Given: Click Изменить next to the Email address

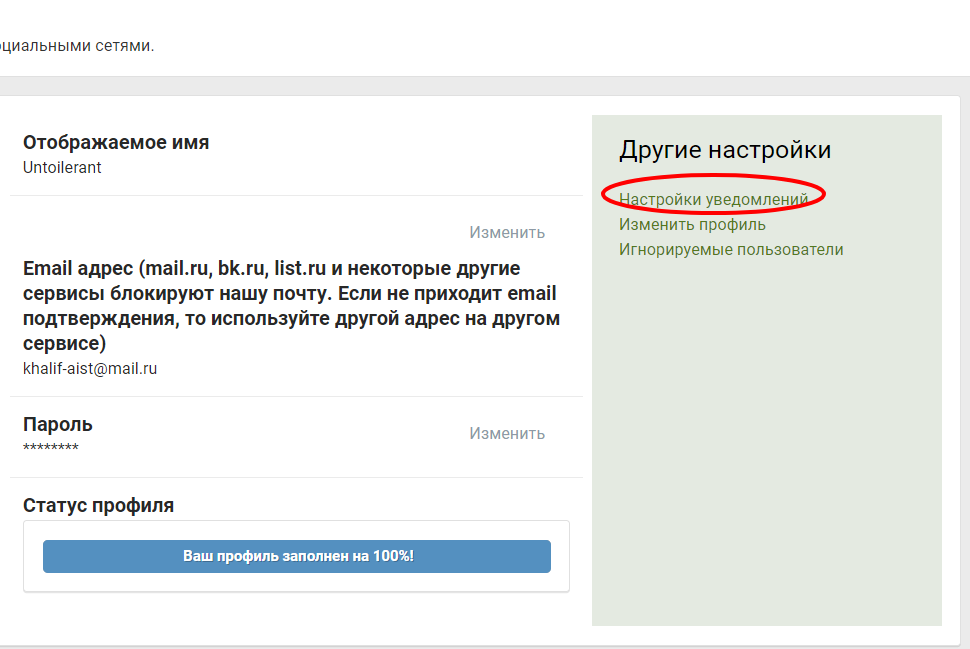Looking at the screenshot, I should click(x=507, y=233).
